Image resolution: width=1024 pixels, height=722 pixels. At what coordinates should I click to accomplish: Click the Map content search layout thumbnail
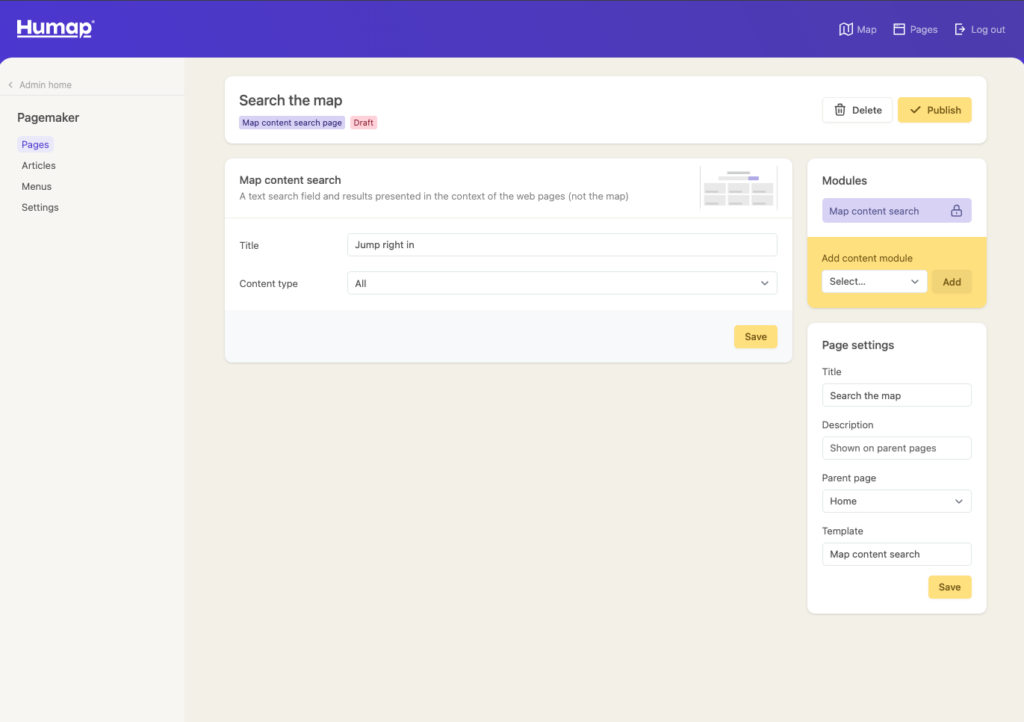(x=738, y=187)
